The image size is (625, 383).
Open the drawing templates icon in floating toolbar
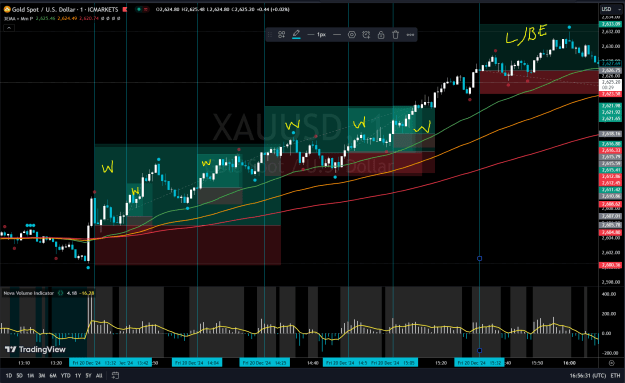tap(281, 35)
